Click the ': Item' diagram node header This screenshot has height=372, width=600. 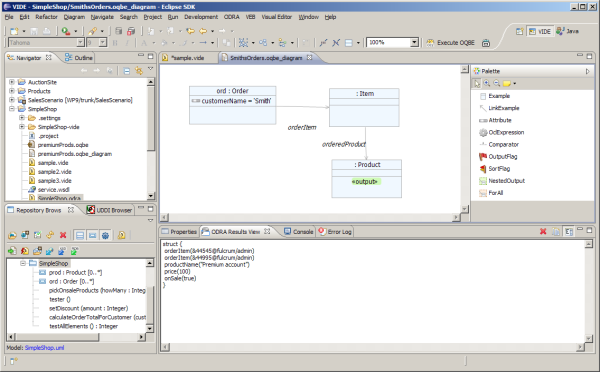[364, 93]
